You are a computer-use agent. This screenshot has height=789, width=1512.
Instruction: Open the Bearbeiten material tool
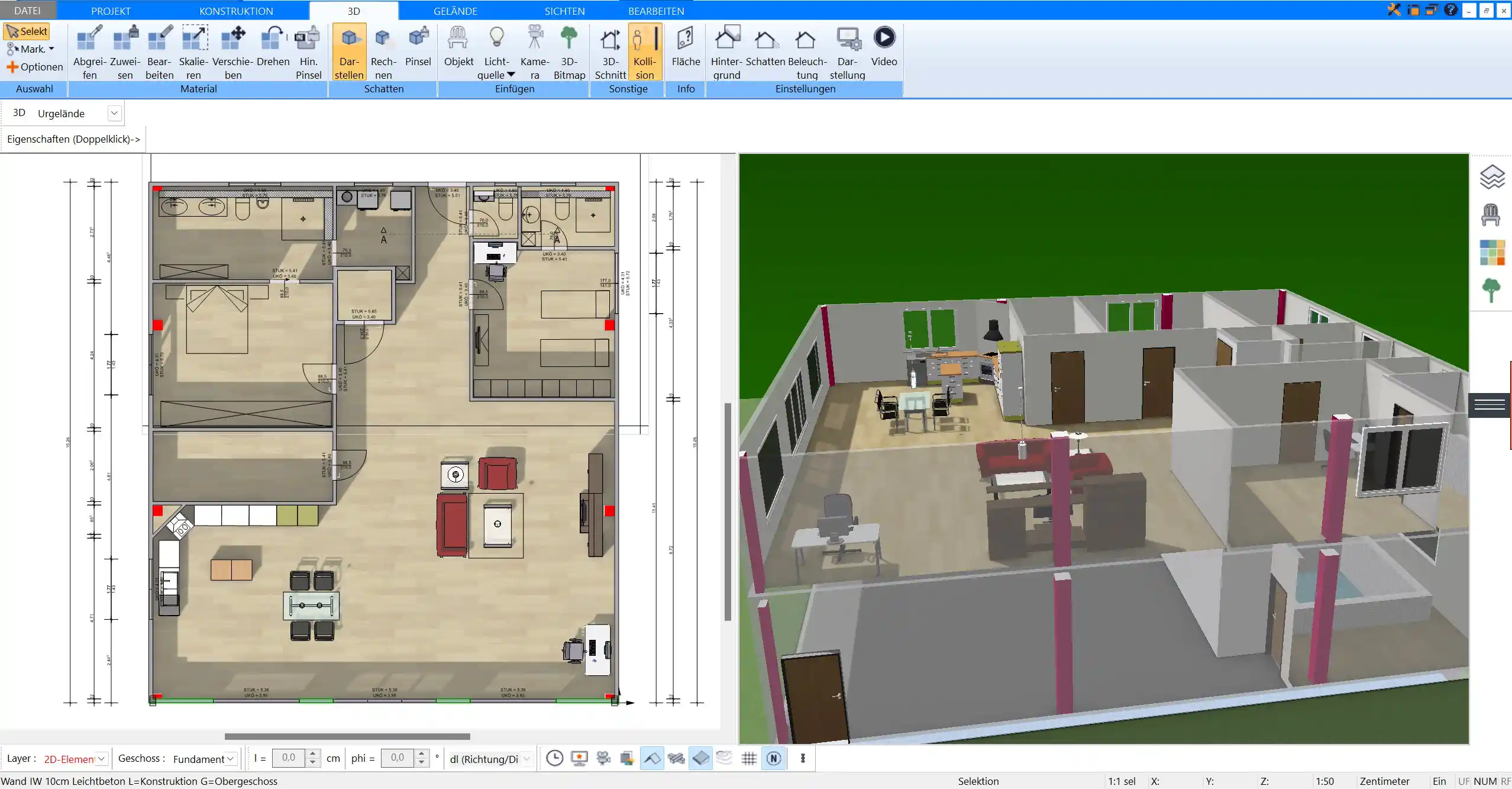(160, 52)
